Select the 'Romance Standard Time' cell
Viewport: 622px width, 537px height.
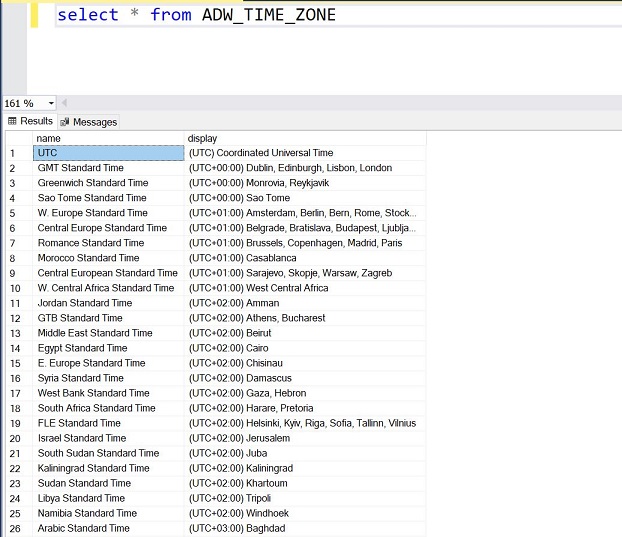tap(109, 243)
